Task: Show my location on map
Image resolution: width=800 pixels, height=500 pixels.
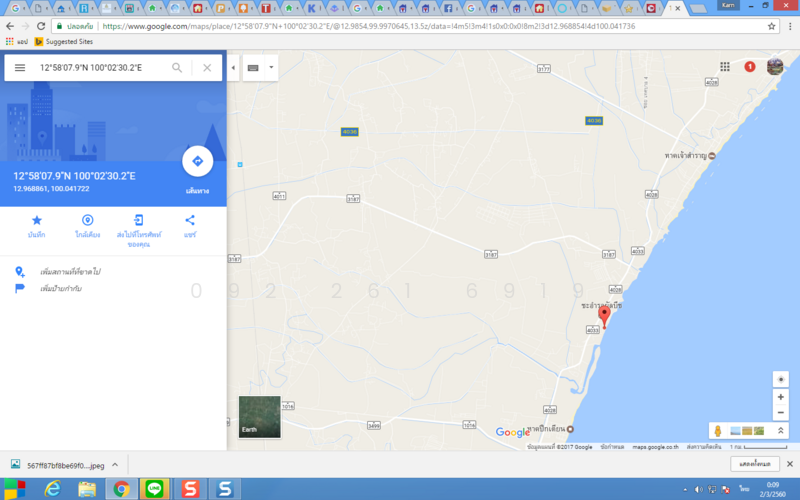Action: tap(780, 378)
